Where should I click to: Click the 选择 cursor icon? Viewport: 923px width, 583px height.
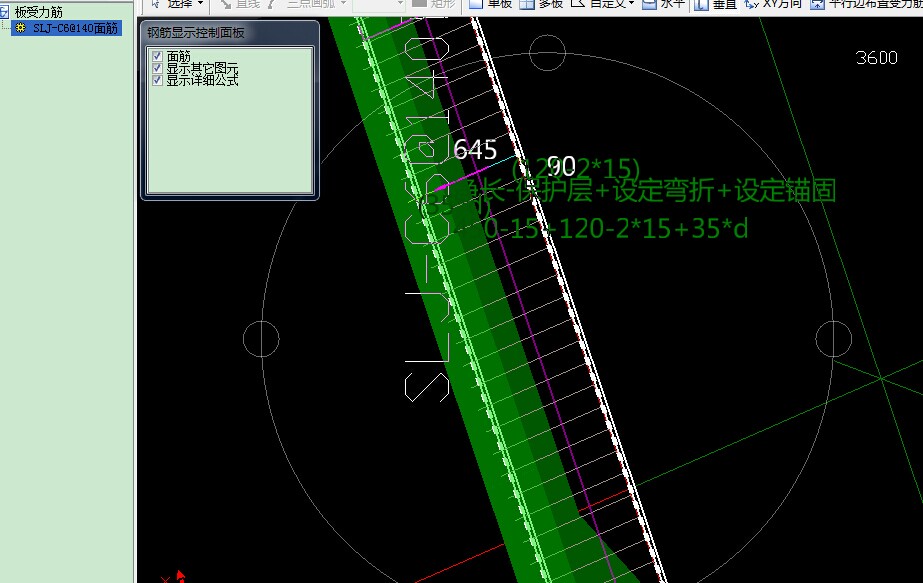coord(155,4)
